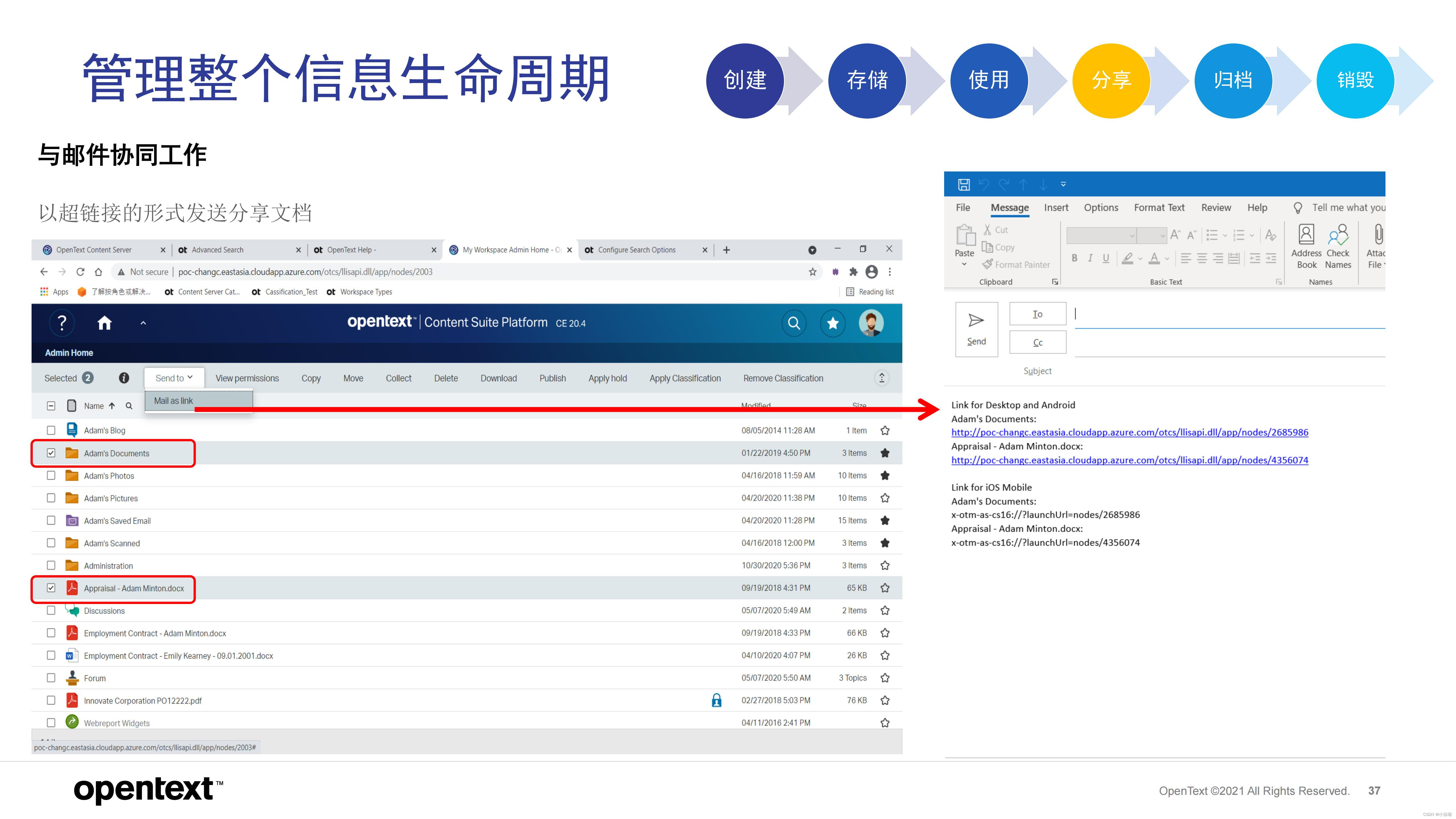Switch to the Insert ribbon tab

(x=1056, y=207)
